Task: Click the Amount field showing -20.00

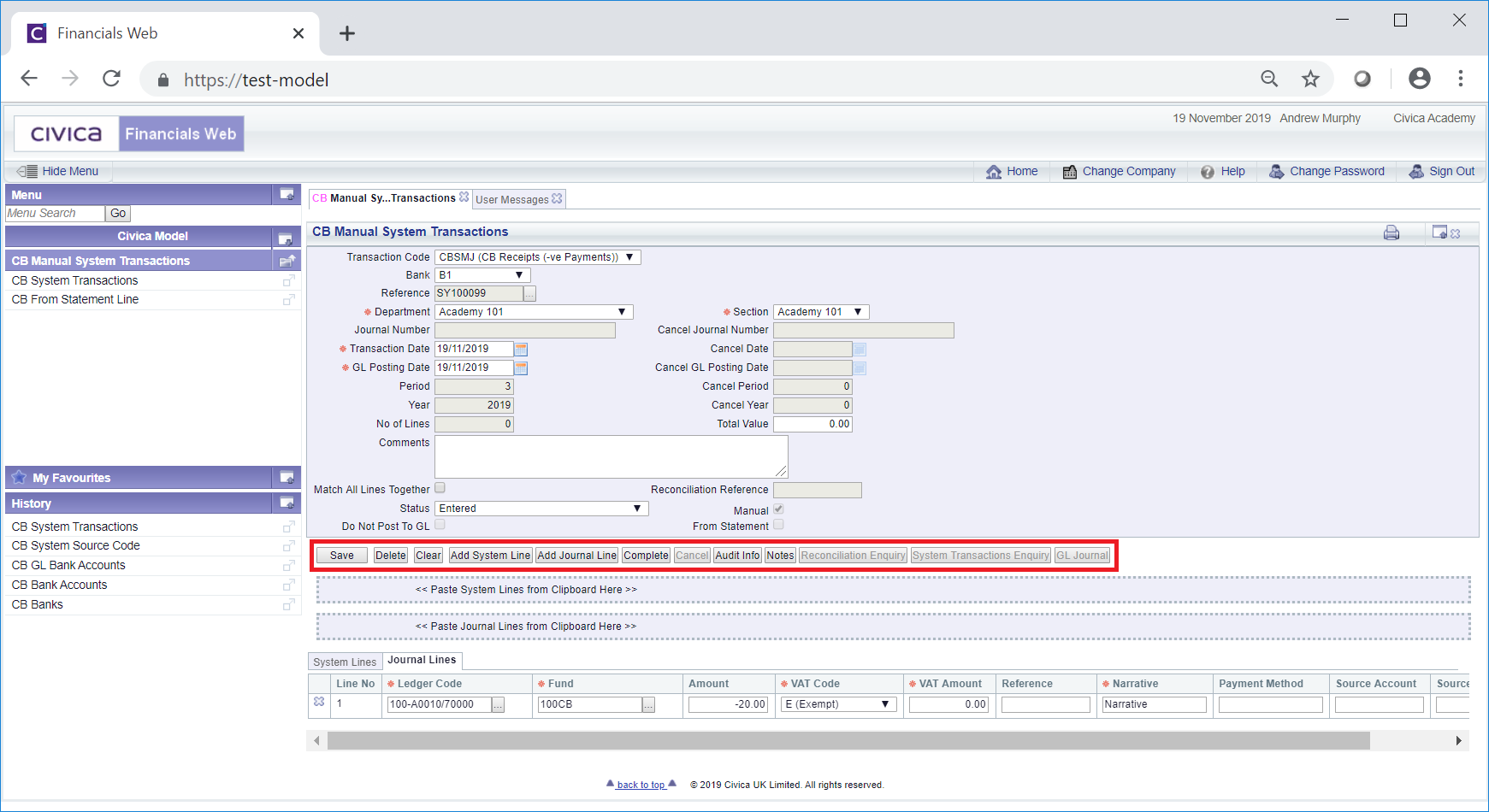Action: (729, 704)
